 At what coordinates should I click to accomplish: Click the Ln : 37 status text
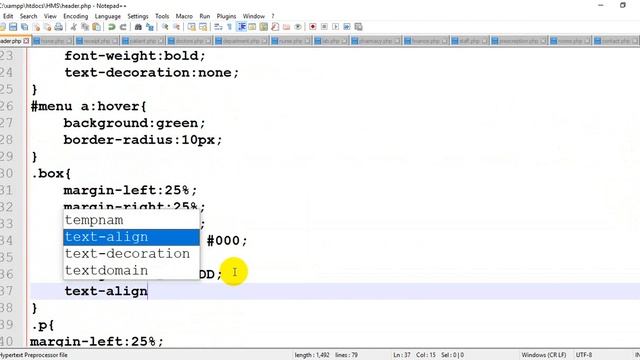pyautogui.click(x=402, y=355)
